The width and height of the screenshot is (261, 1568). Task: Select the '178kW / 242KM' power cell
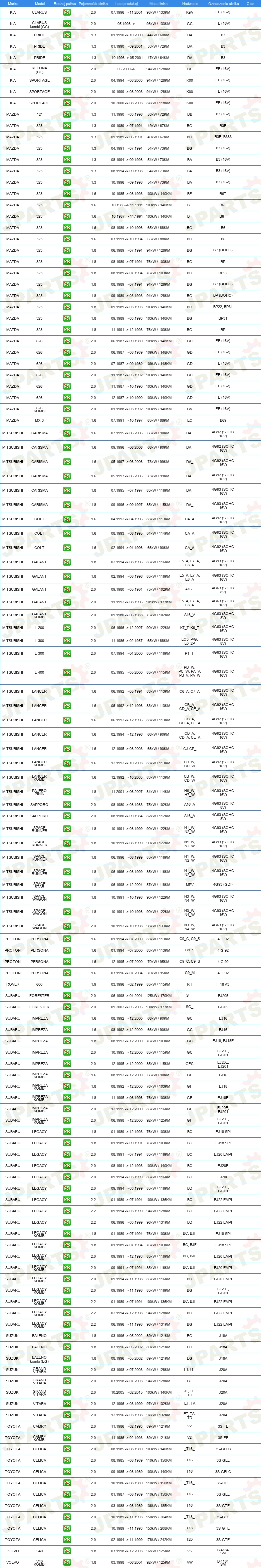click(159, 1539)
